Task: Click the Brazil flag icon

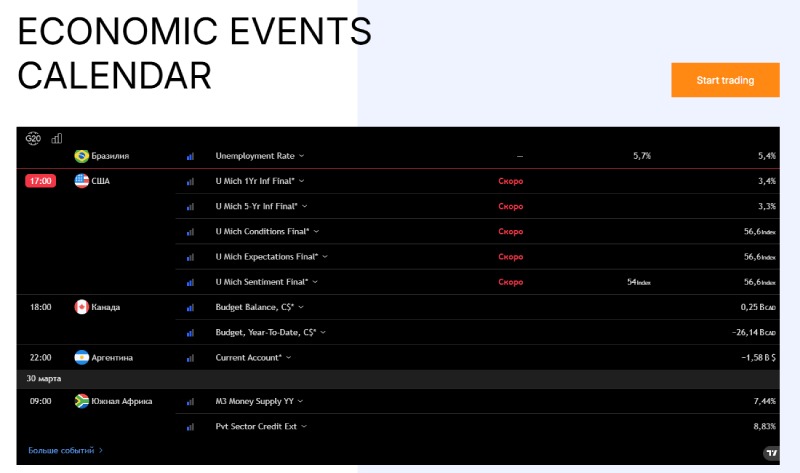Action: tap(82, 156)
